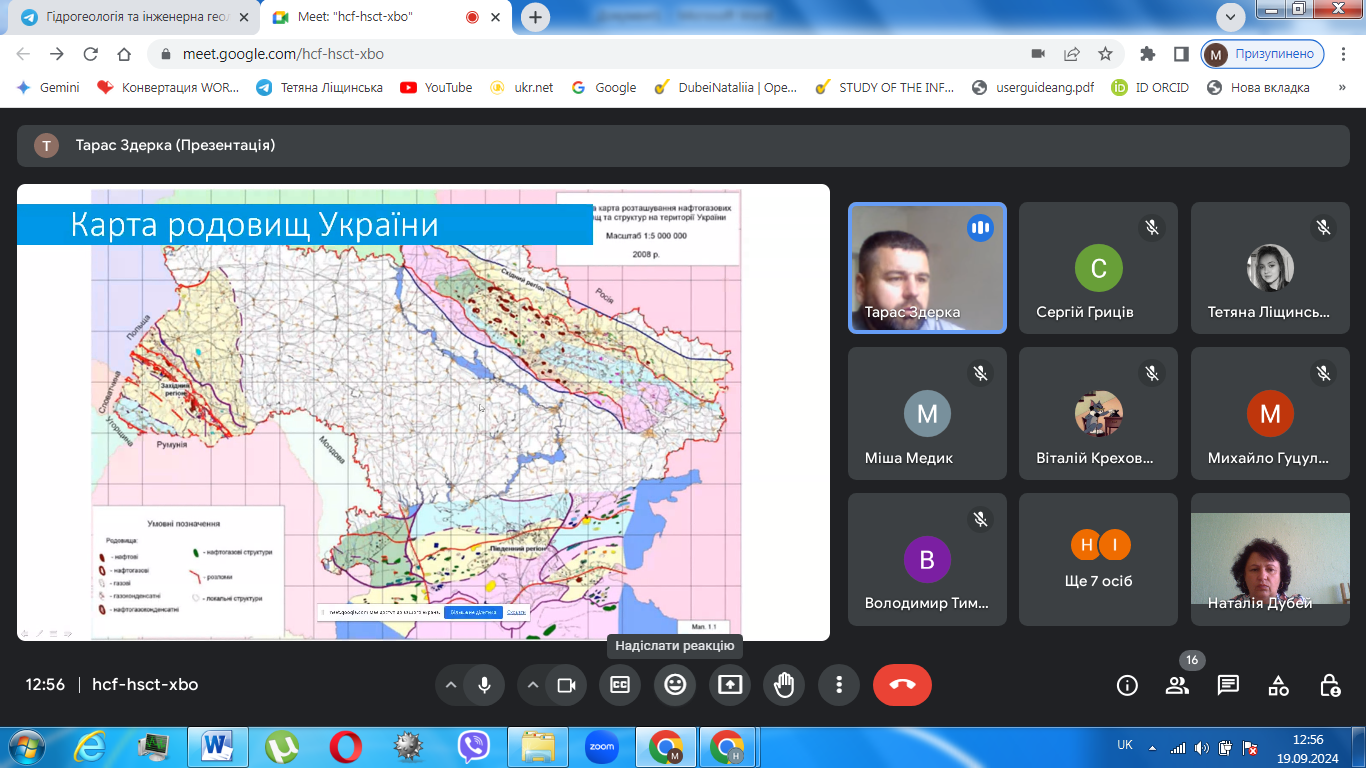Open the Send reaction emoji button
The height and width of the screenshot is (768, 1366).
[675, 685]
